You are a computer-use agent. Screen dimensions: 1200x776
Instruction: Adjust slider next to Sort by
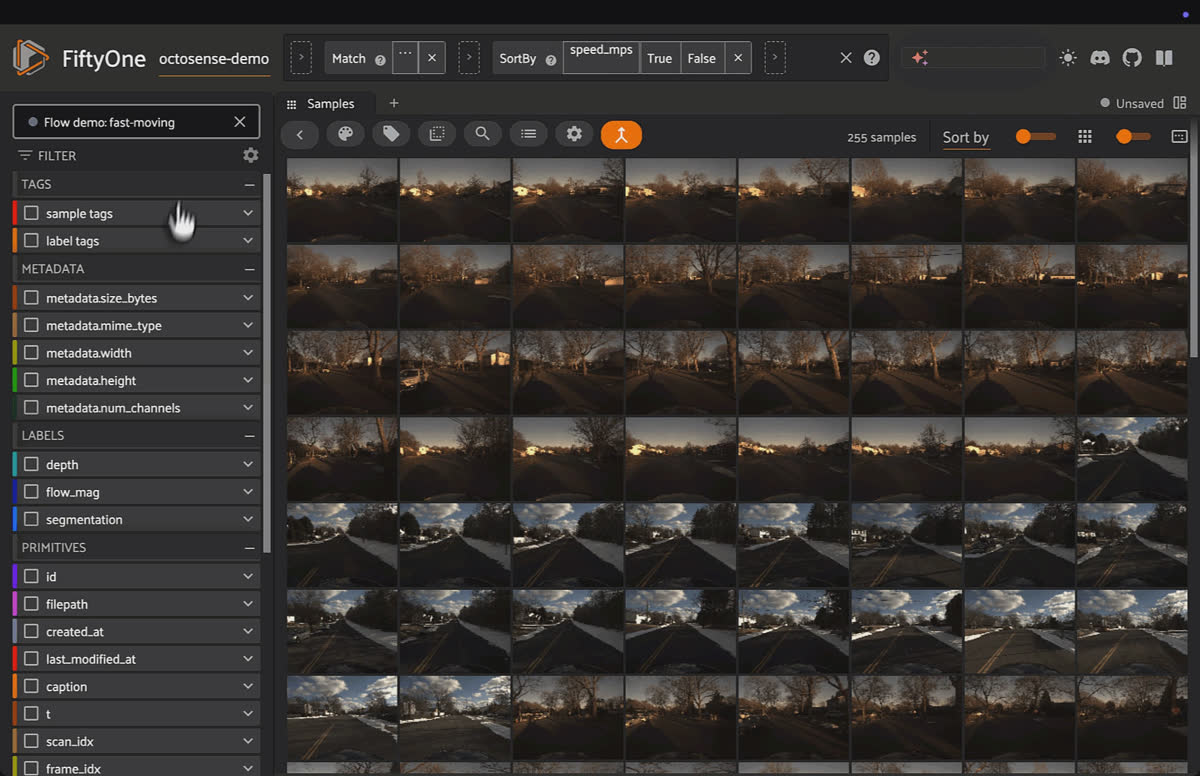tap(1035, 136)
